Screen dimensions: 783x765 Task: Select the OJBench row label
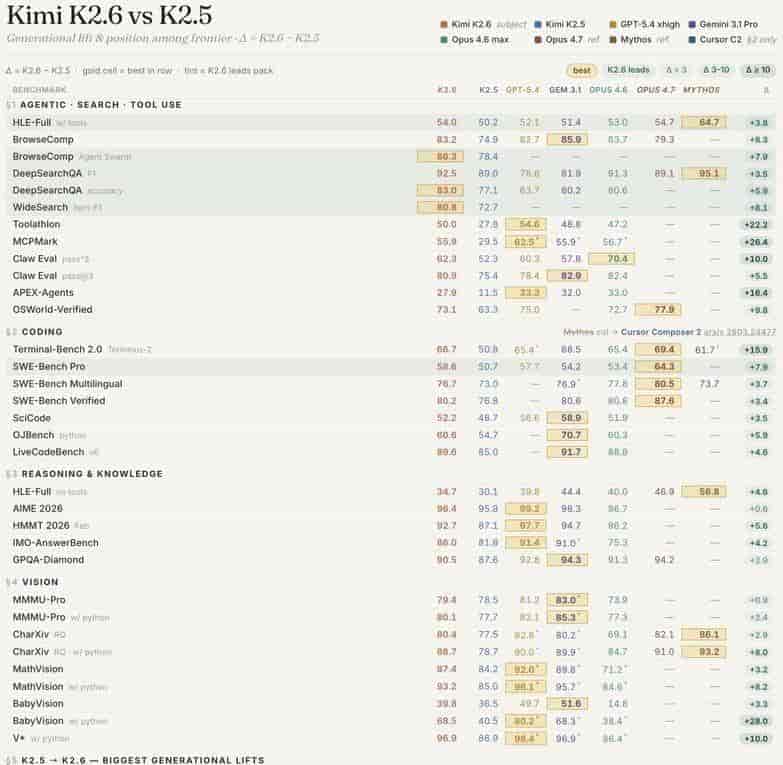pyautogui.click(x=33, y=435)
